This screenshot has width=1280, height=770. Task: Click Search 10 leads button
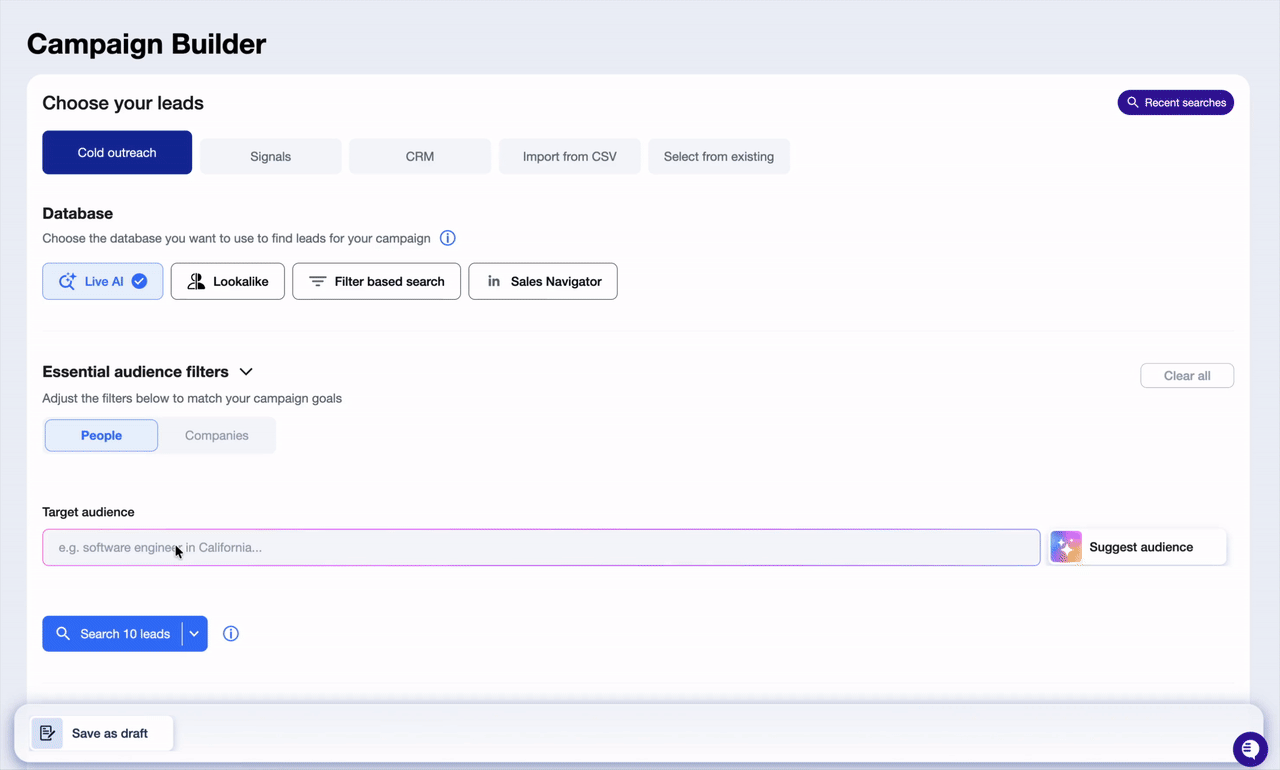click(x=112, y=634)
